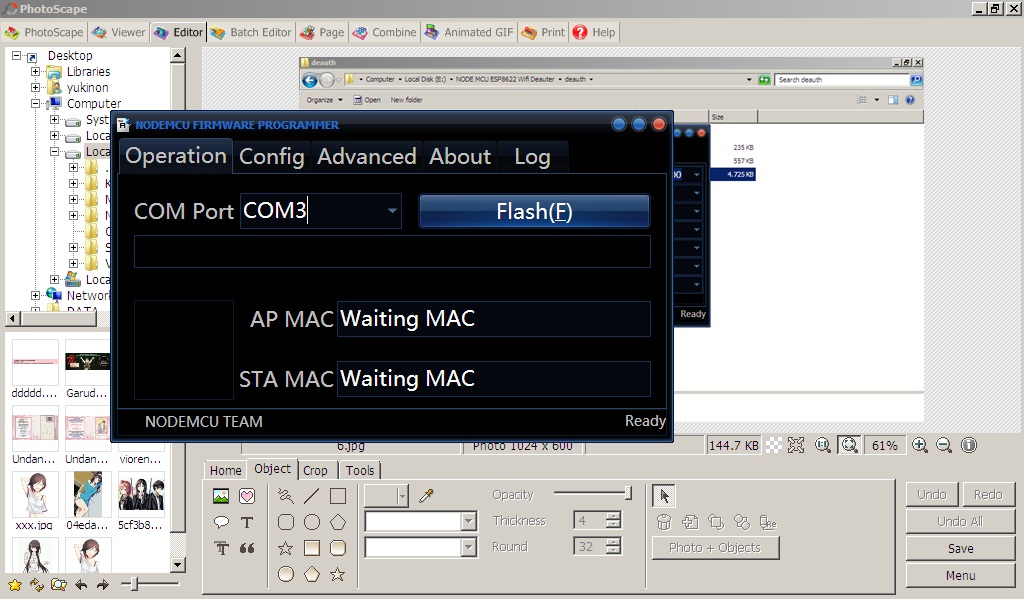Pick a color with the eyedropper
This screenshot has height=600, width=1024.
[426, 496]
